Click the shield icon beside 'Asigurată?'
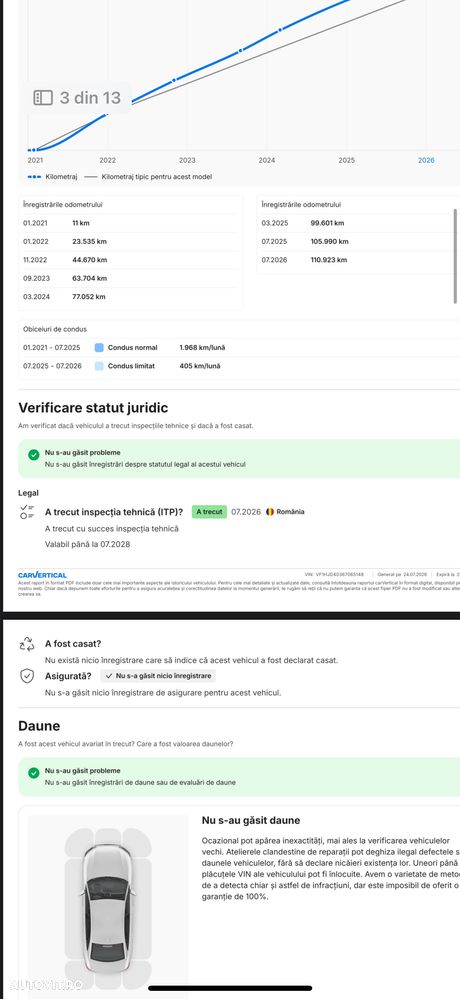Viewport: 460px width, 999px height. (x=27, y=676)
